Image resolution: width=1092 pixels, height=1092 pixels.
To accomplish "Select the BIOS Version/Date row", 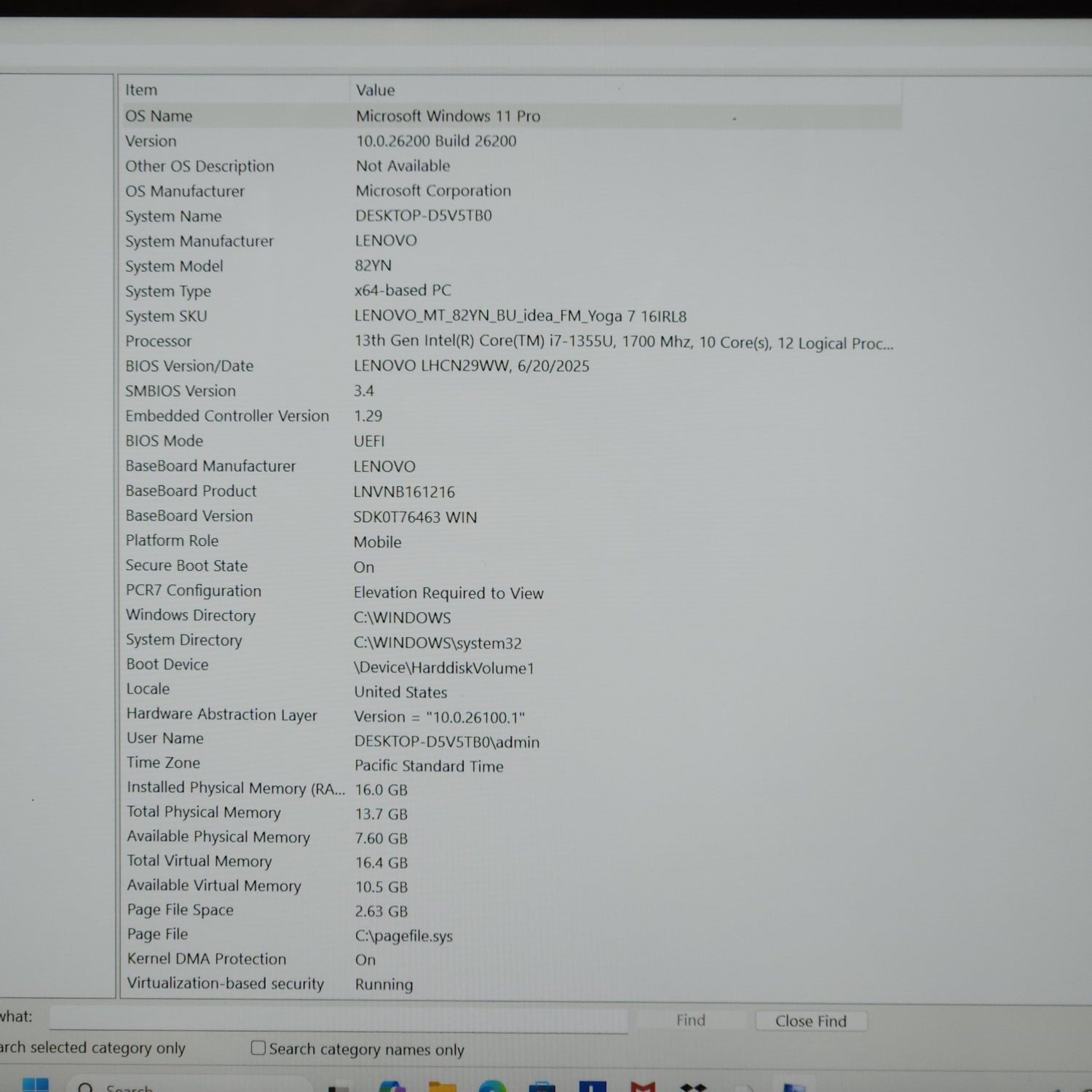I will click(189, 366).
